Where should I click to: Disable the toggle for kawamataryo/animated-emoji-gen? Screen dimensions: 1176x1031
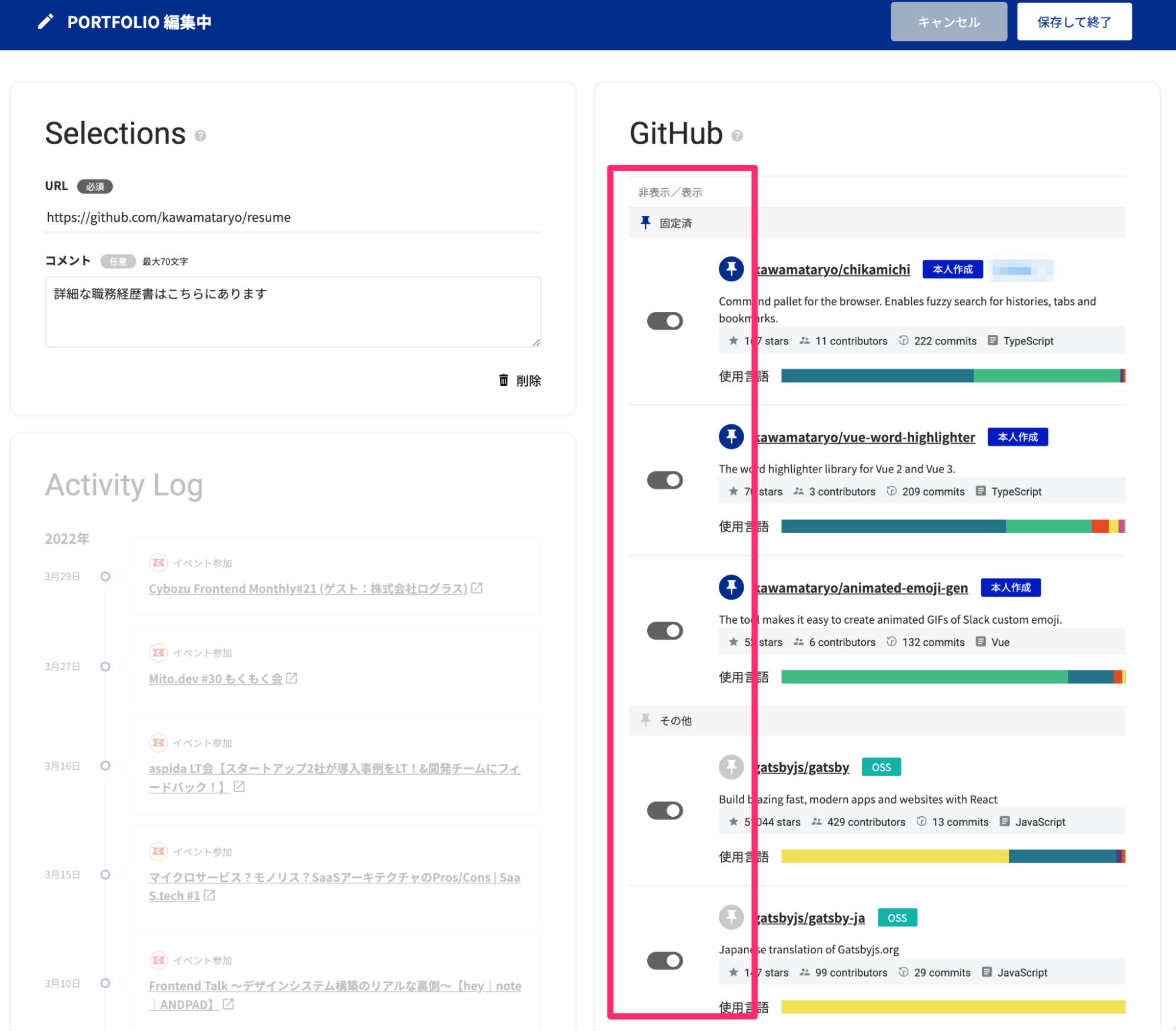click(x=665, y=630)
